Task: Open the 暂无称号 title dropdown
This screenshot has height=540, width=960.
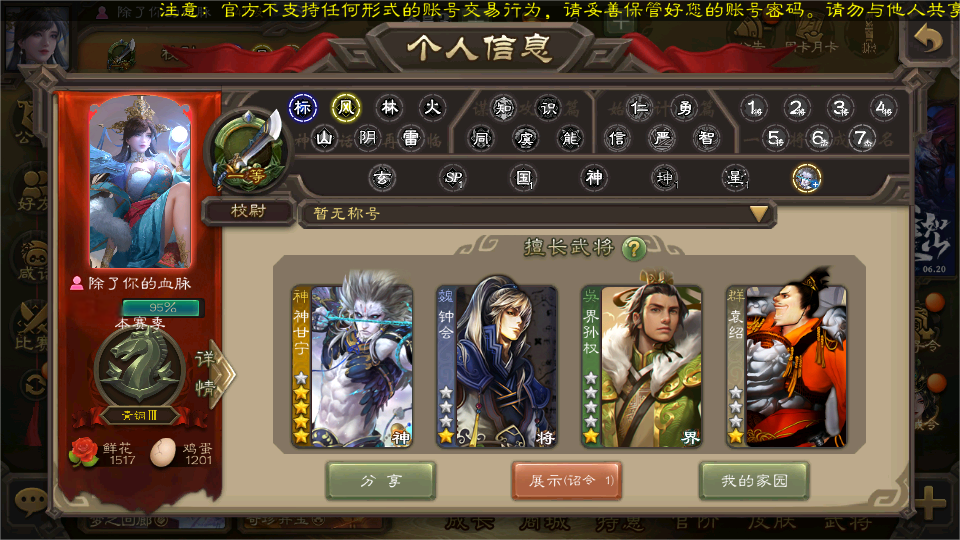Action: pos(537,214)
